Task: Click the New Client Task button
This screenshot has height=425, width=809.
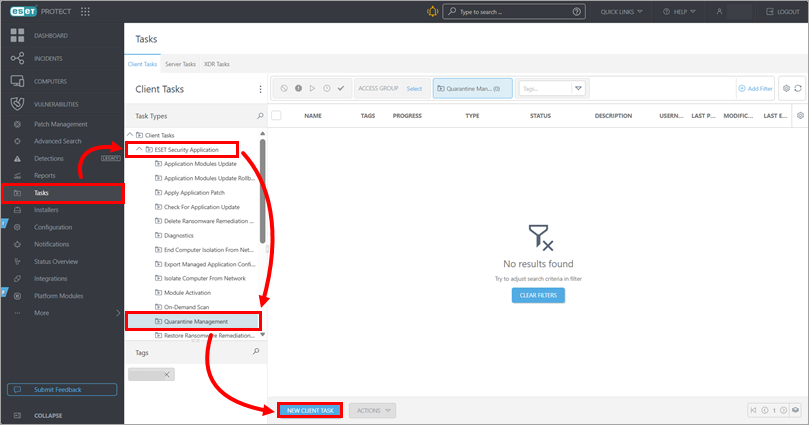Action: pyautogui.click(x=309, y=410)
